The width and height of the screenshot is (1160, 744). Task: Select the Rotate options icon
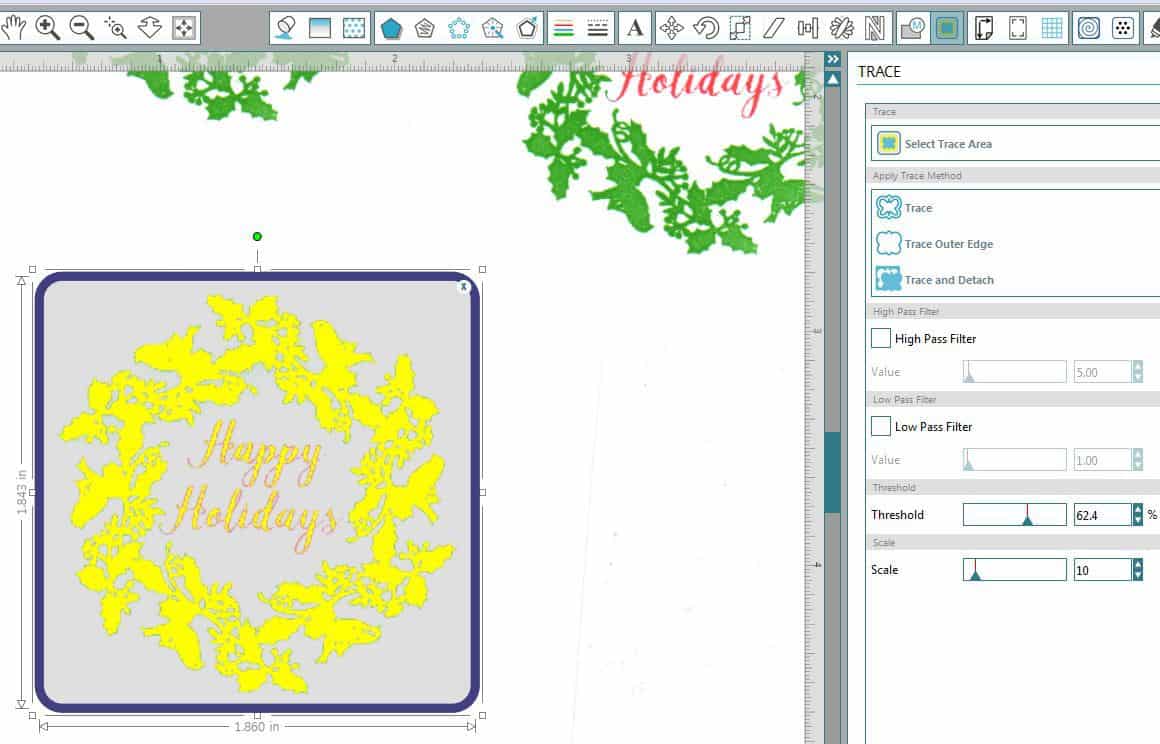(x=708, y=28)
